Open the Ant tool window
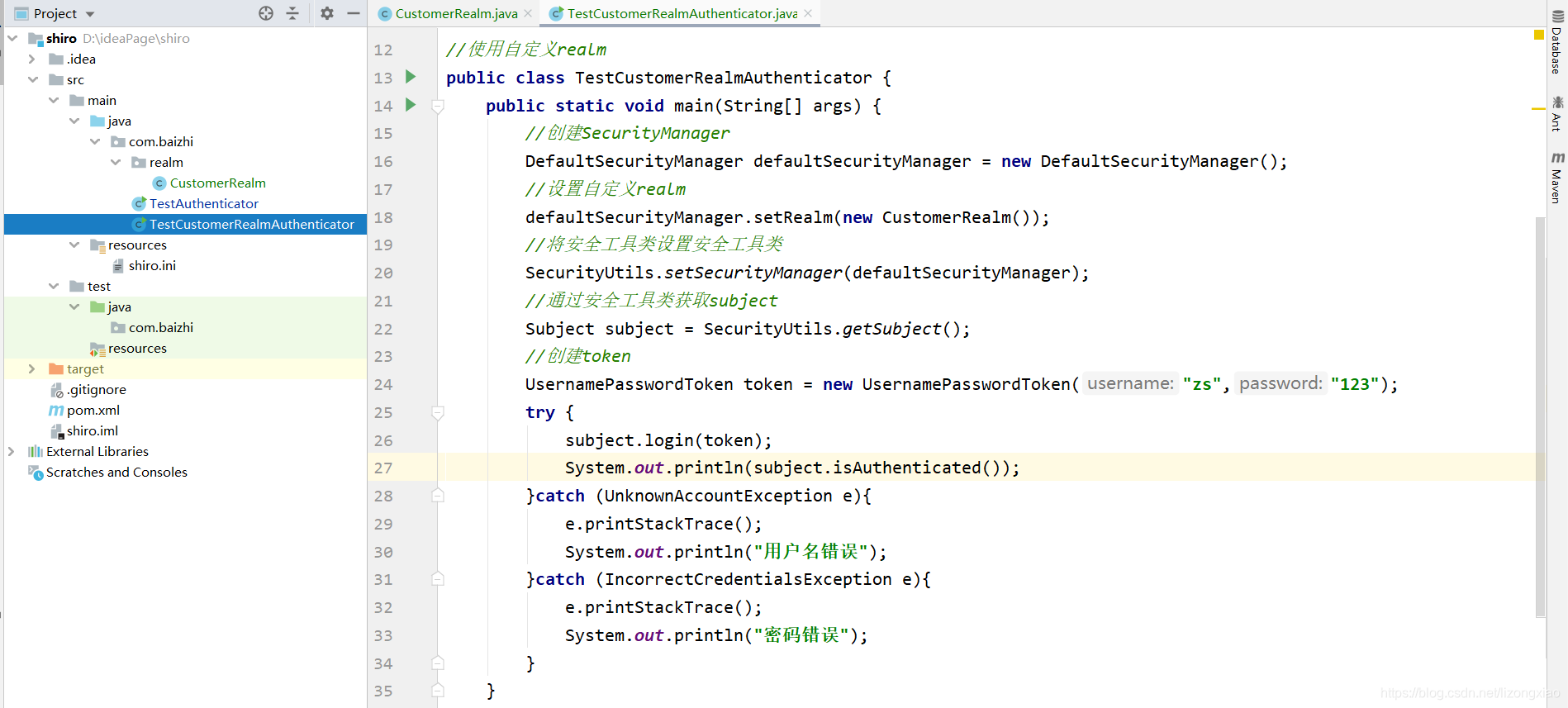Viewport: 1568px width, 708px height. point(1557,113)
